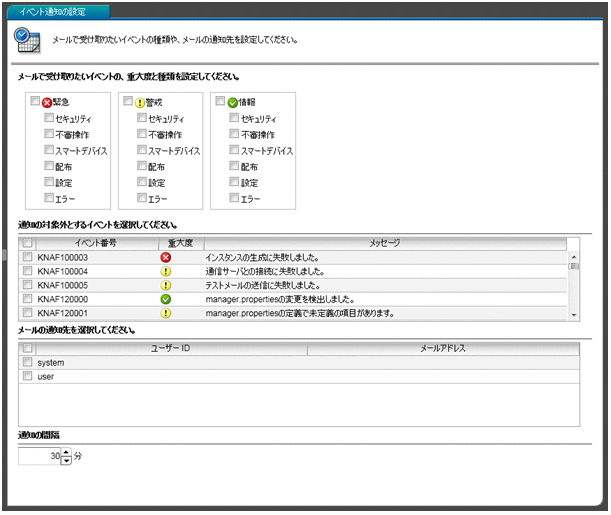Click warning icon in KNAF100004 row

(x=166, y=272)
